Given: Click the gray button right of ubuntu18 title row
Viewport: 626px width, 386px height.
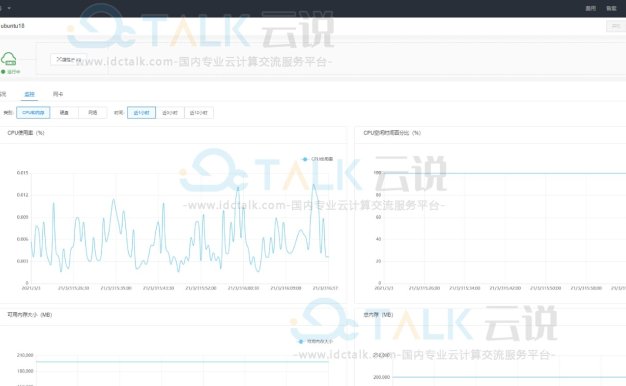Looking at the screenshot, I should coord(616,26).
